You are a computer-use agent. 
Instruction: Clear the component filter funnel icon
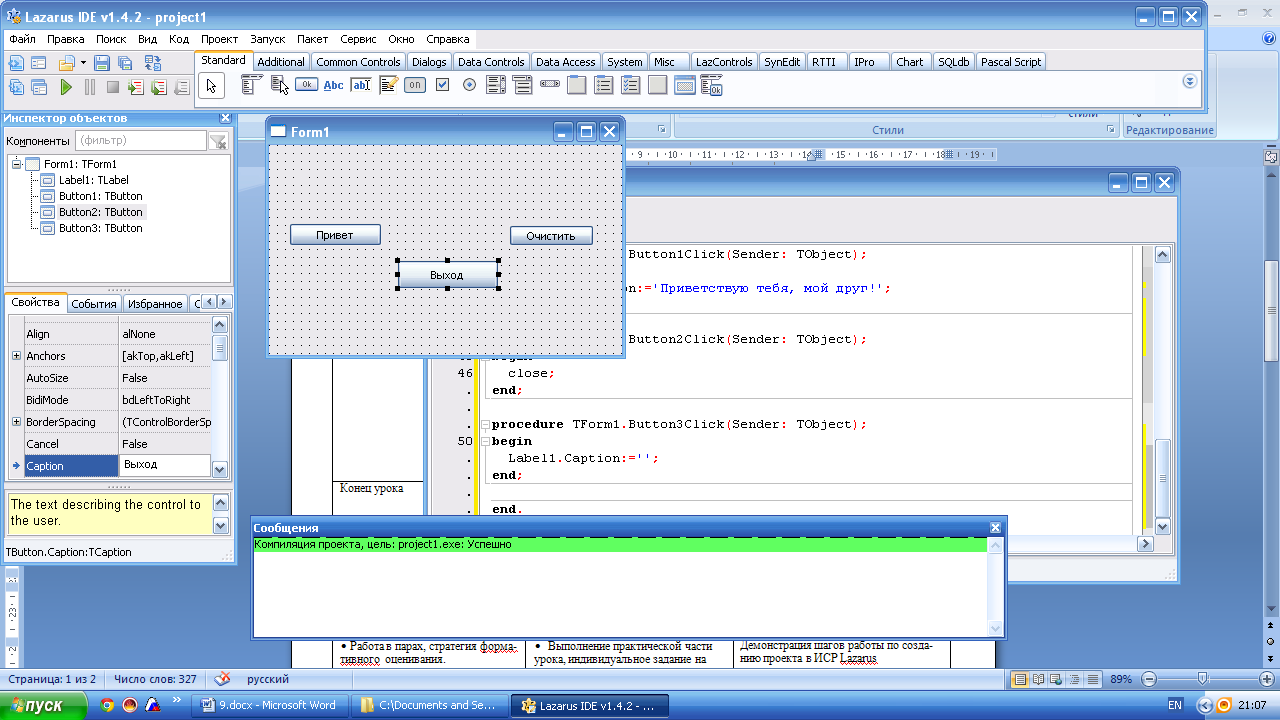tap(217, 142)
